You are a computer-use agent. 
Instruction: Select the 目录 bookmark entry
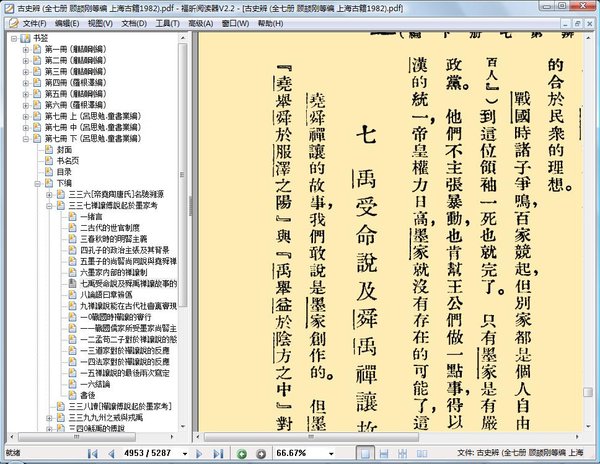[64, 171]
